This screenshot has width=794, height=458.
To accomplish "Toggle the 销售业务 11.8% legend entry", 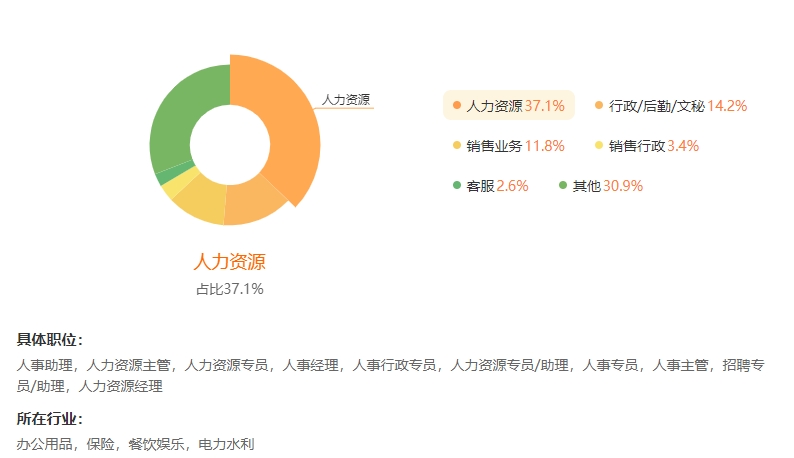I will (508, 145).
